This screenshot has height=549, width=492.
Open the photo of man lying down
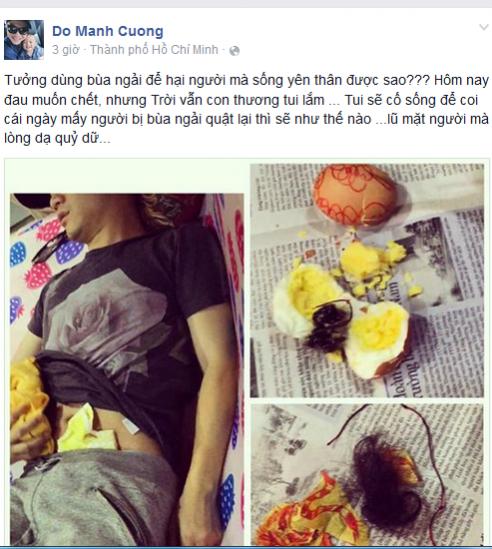pyautogui.click(x=127, y=369)
